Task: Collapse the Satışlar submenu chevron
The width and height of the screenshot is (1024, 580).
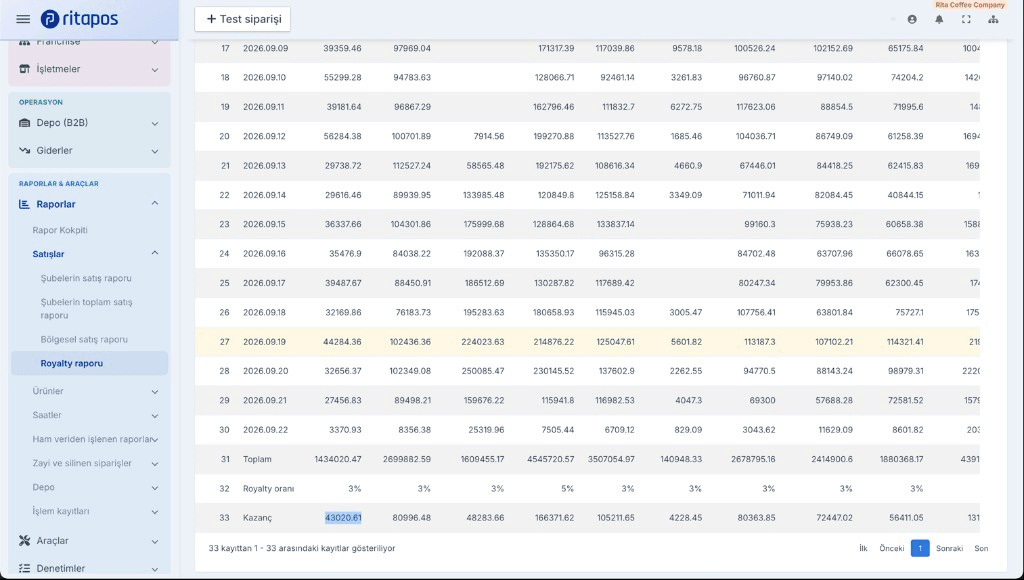Action: tap(155, 253)
